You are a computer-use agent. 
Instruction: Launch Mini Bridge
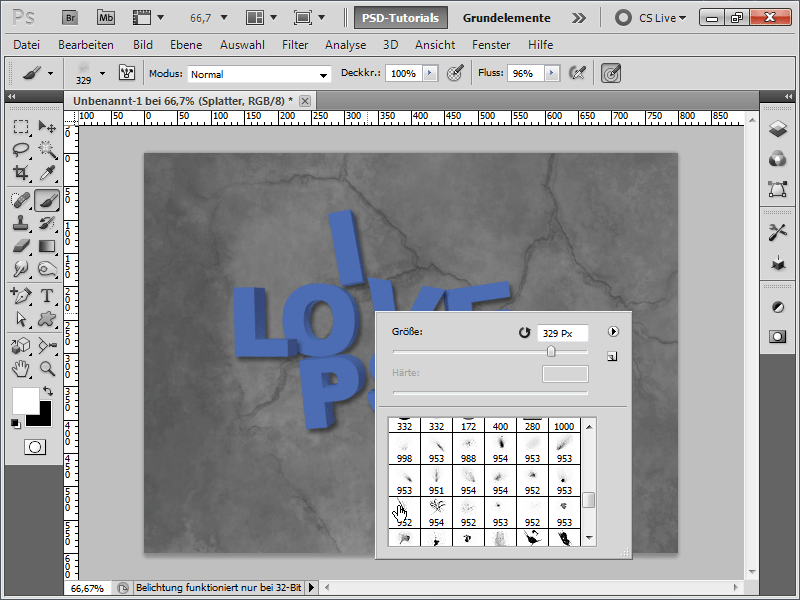(106, 18)
